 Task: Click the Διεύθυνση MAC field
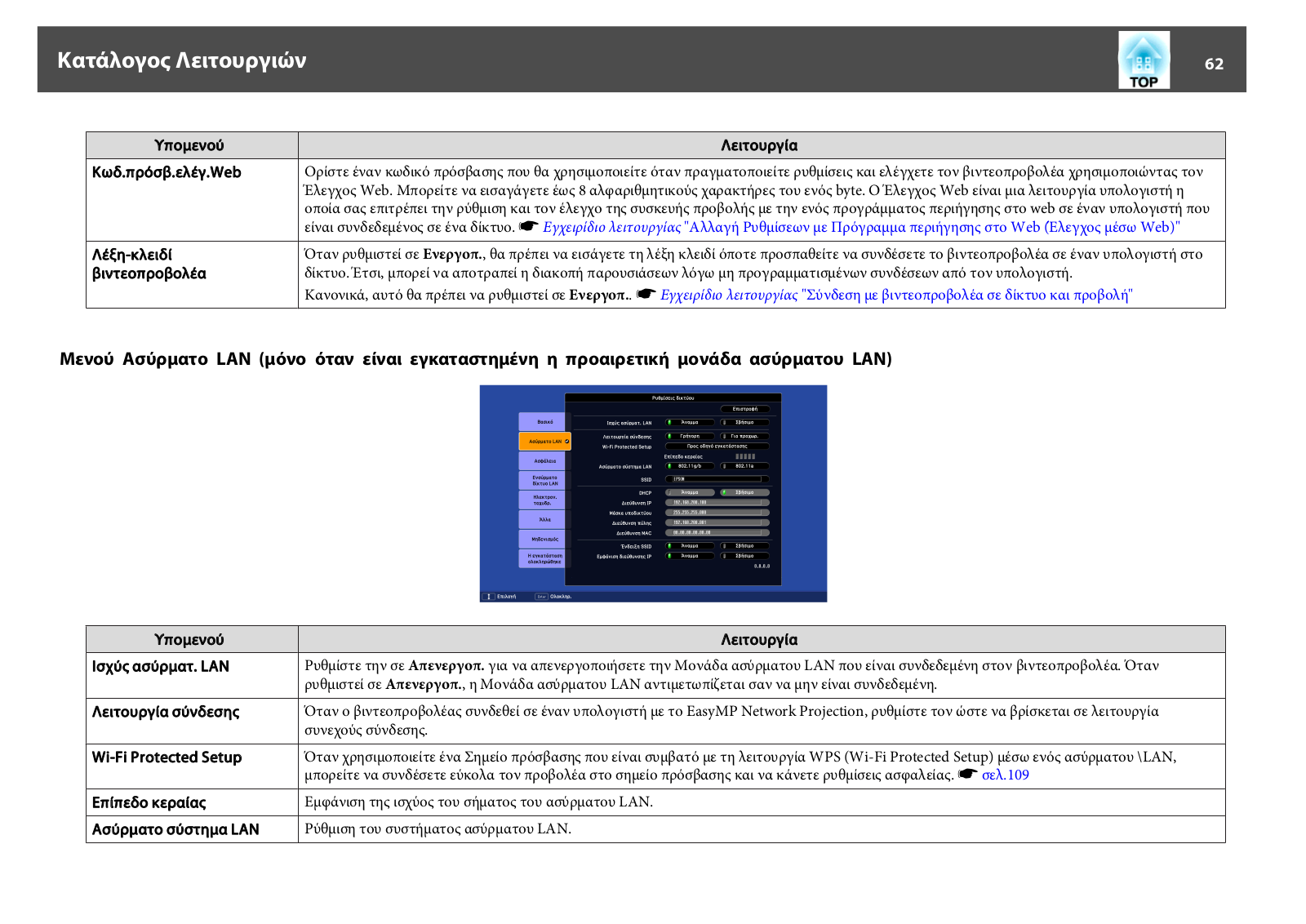717,532
